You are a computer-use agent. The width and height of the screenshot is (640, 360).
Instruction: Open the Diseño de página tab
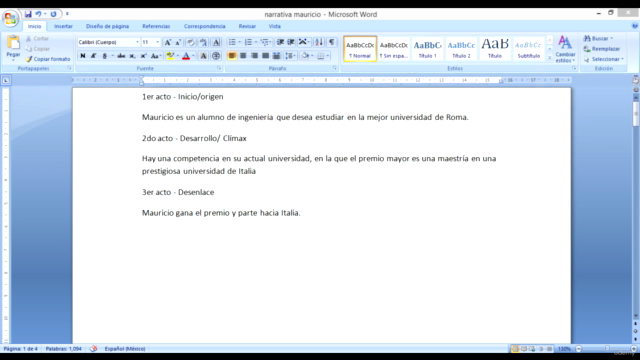(107, 26)
